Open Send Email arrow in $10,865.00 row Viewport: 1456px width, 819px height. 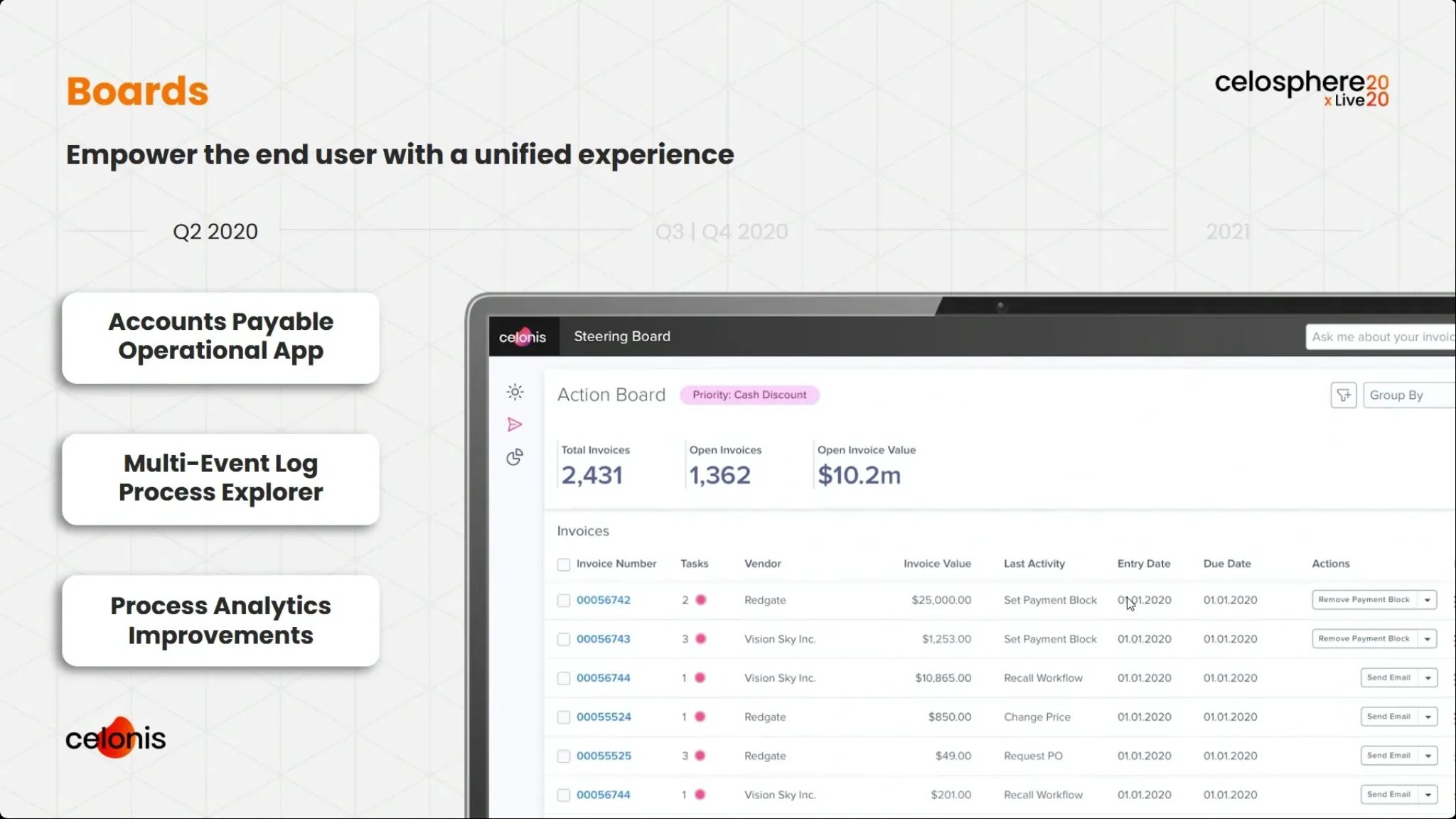coord(1428,678)
